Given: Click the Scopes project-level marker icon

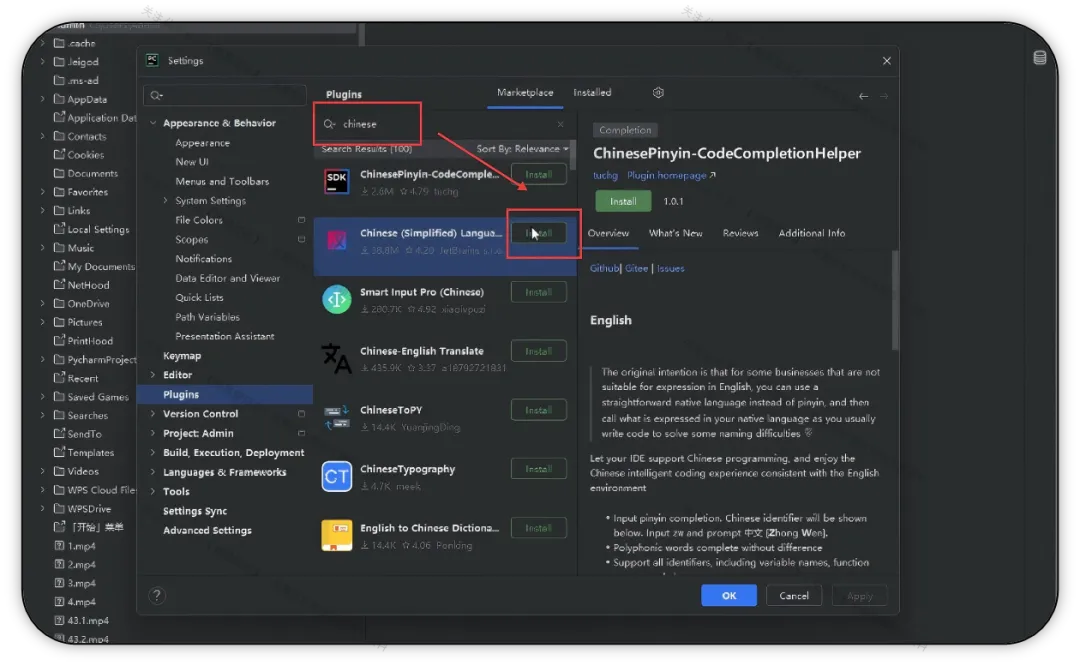Looking at the screenshot, I should click(301, 240).
